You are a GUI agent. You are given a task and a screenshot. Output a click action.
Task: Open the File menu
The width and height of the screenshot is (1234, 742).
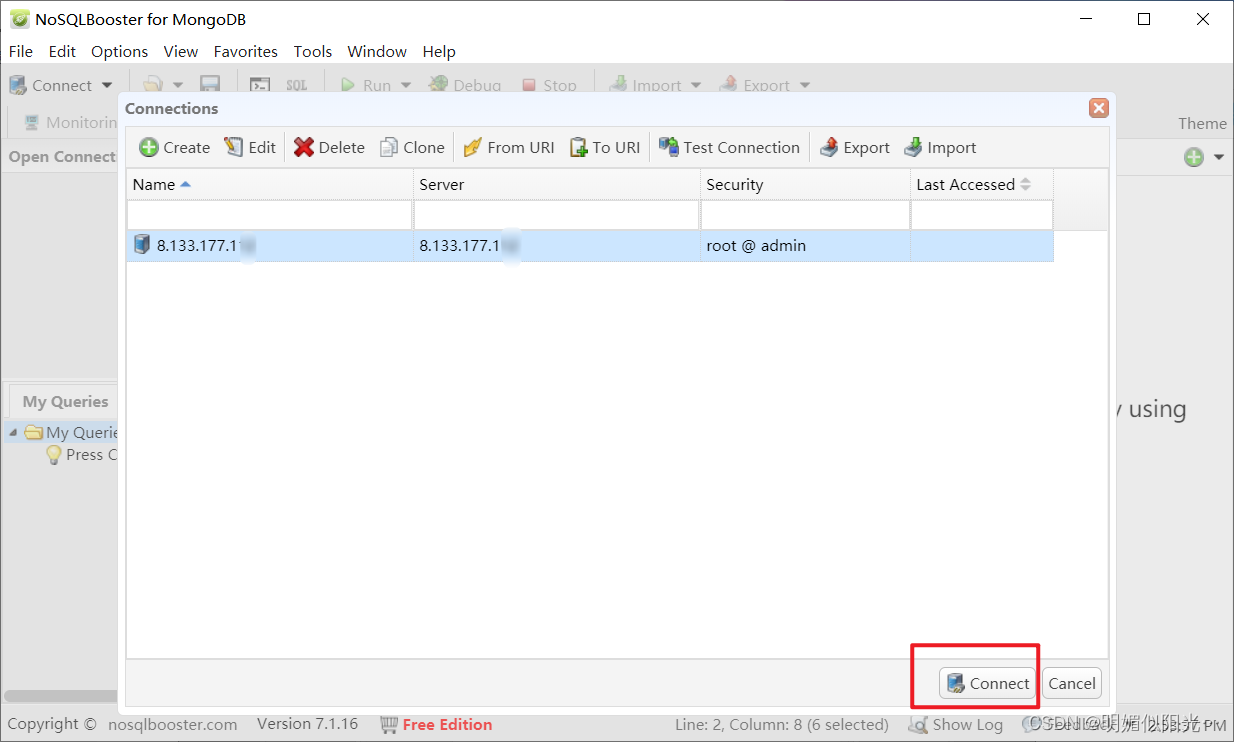pyautogui.click(x=20, y=51)
